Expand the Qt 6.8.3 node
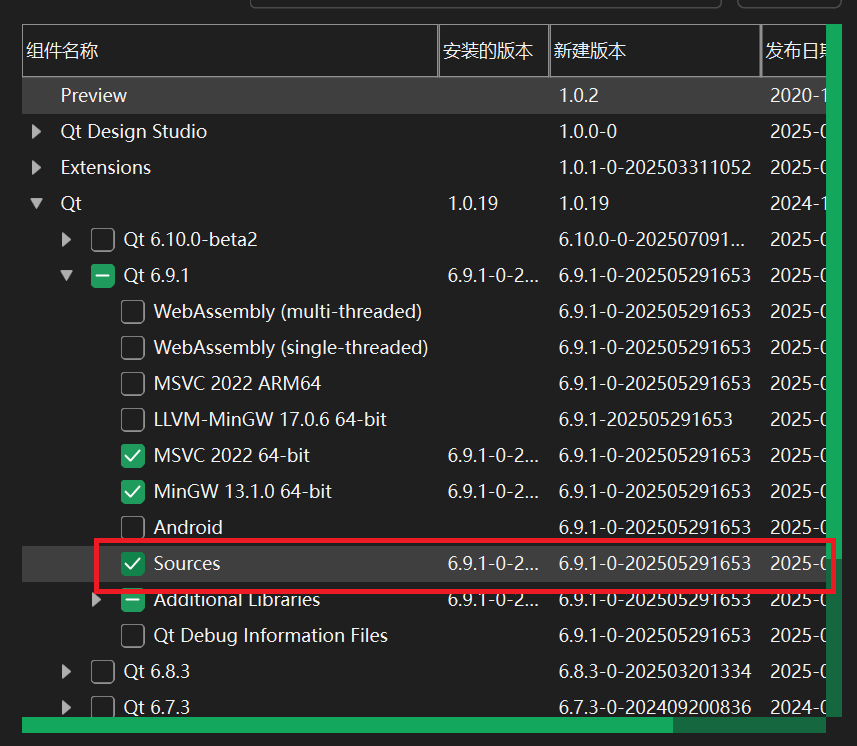 tap(67, 672)
